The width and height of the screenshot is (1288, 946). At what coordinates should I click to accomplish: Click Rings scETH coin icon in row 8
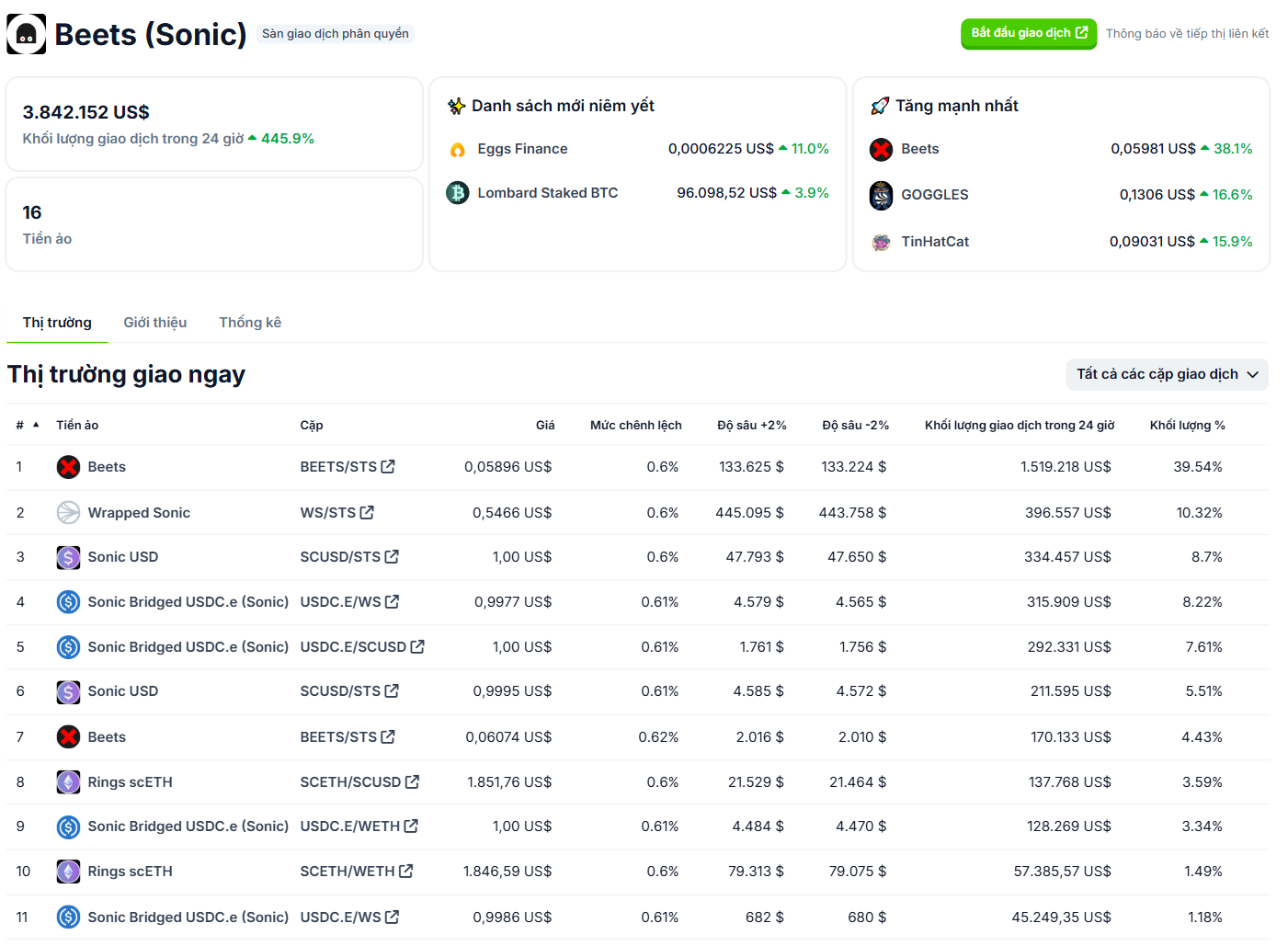68,782
